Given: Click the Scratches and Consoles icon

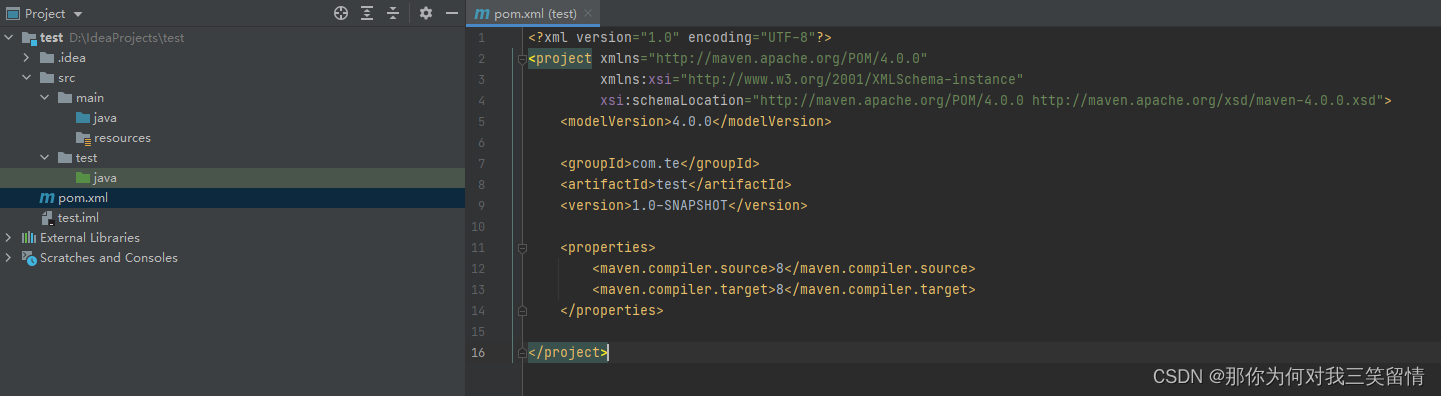Looking at the screenshot, I should (x=29, y=258).
